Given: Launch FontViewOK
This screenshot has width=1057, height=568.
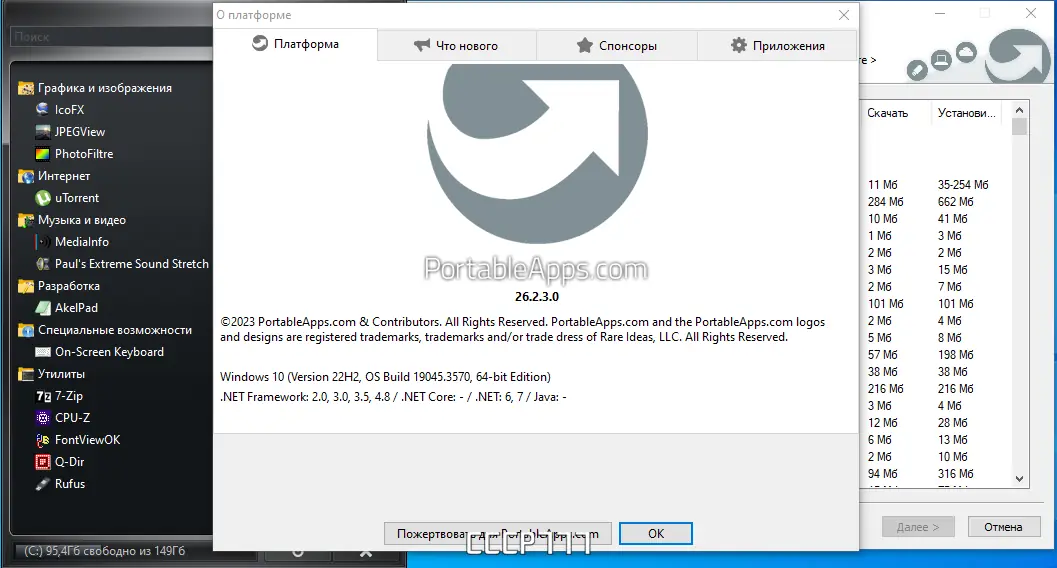Looking at the screenshot, I should click(78, 439).
